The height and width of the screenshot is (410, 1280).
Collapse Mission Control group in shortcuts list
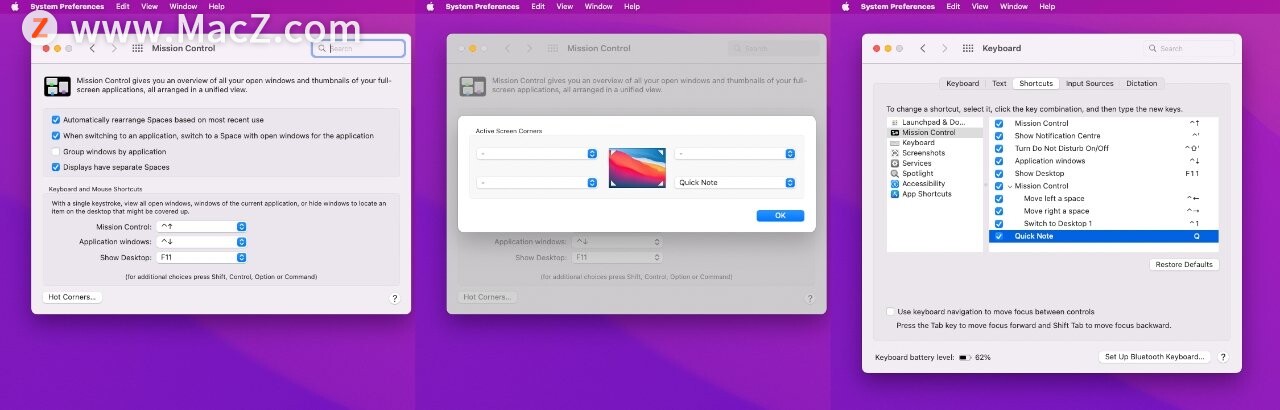pos(1009,186)
